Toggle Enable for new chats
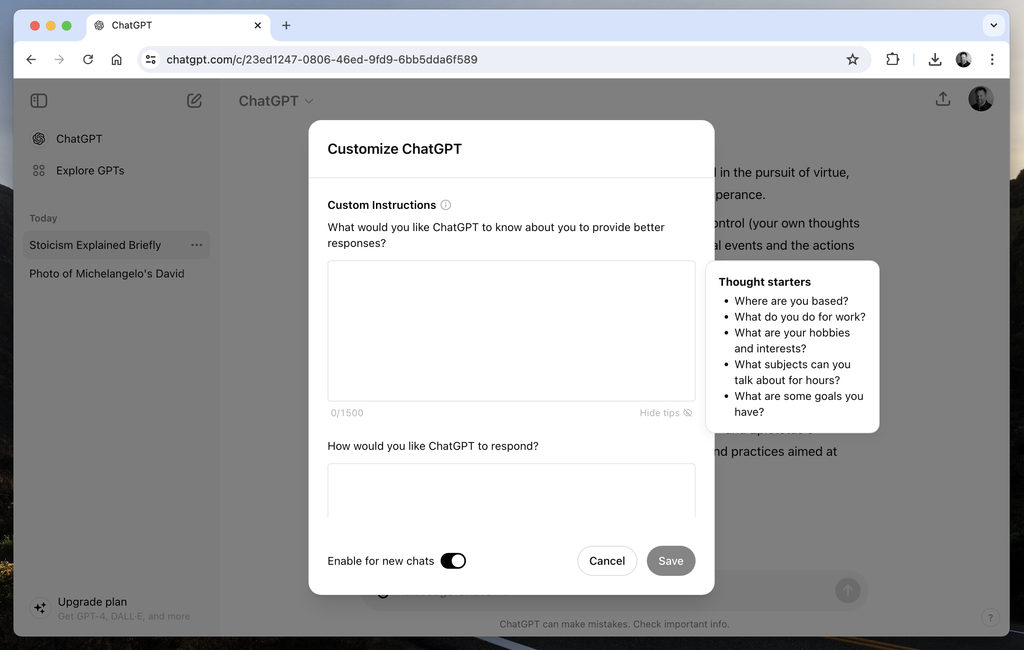 coord(453,561)
